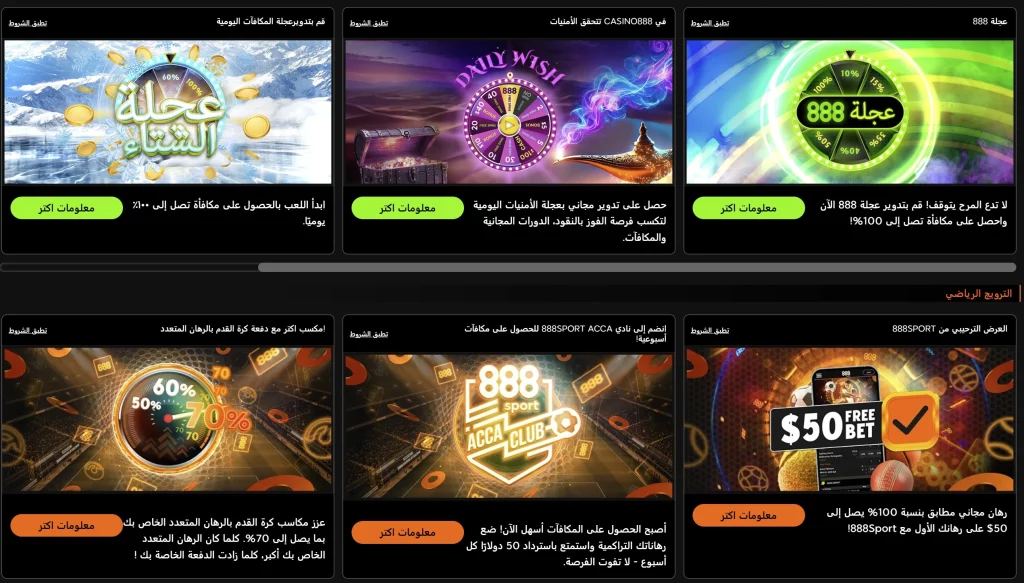Click the العرض الترحيبي من 888SPORT card title
1024x583 pixels.
tap(950, 329)
